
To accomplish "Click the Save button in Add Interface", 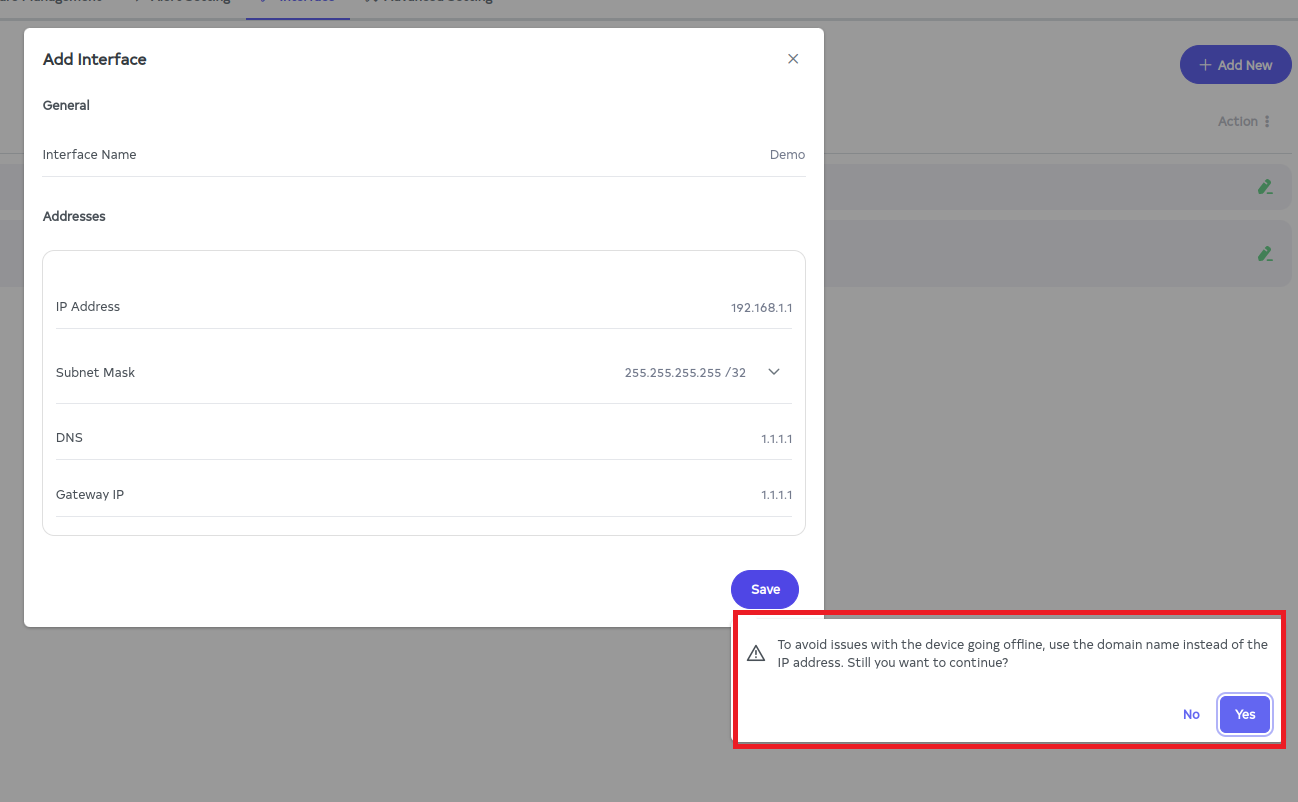I will 764,589.
